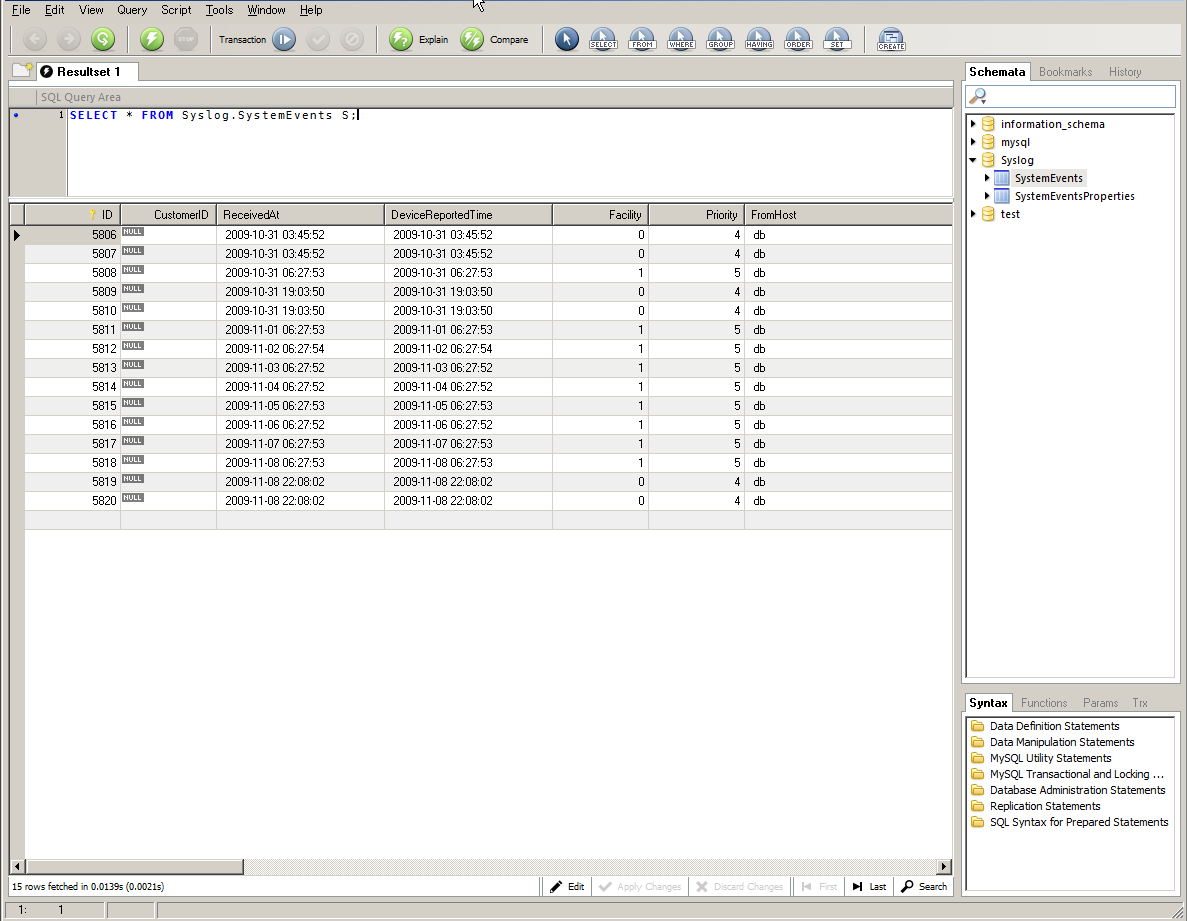
Task: Click the Stop query icon
Action: 185,39
